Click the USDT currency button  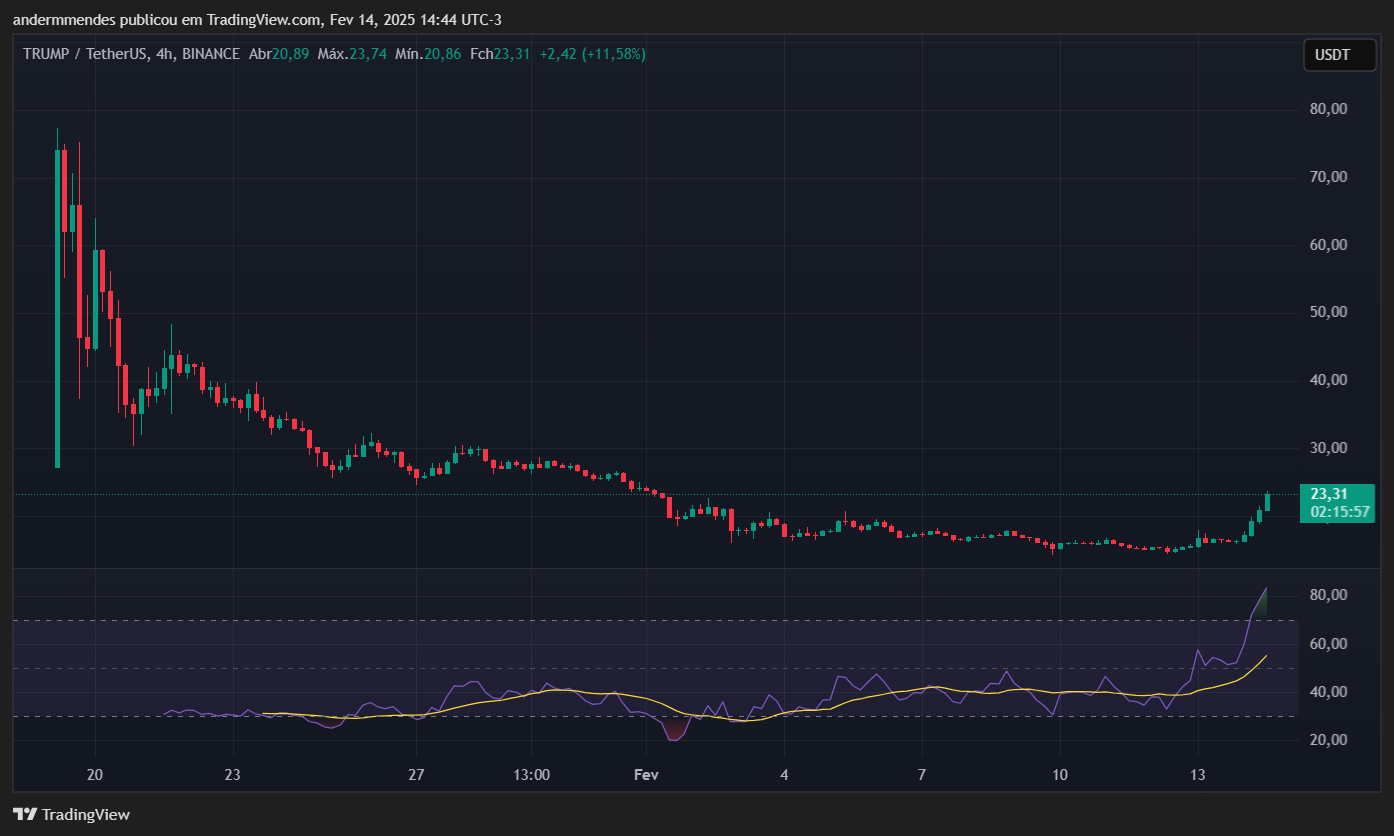pos(1339,55)
